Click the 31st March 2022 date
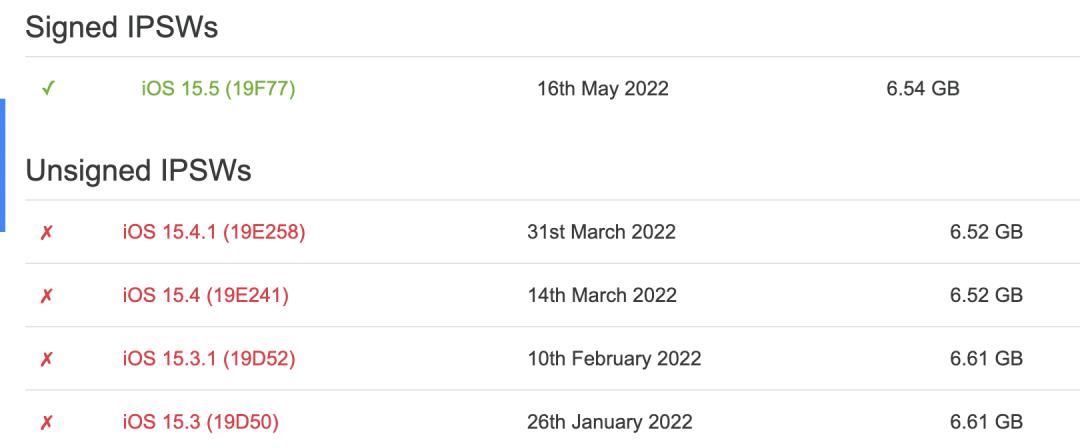 tap(601, 232)
